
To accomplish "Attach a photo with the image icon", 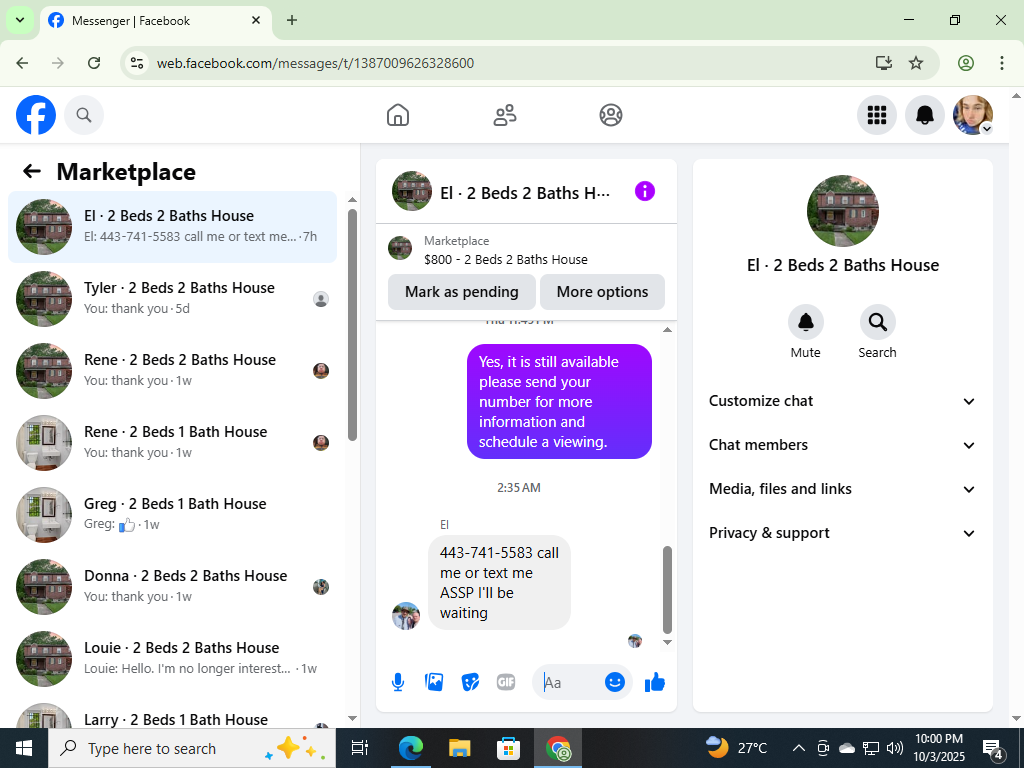I will [434, 682].
